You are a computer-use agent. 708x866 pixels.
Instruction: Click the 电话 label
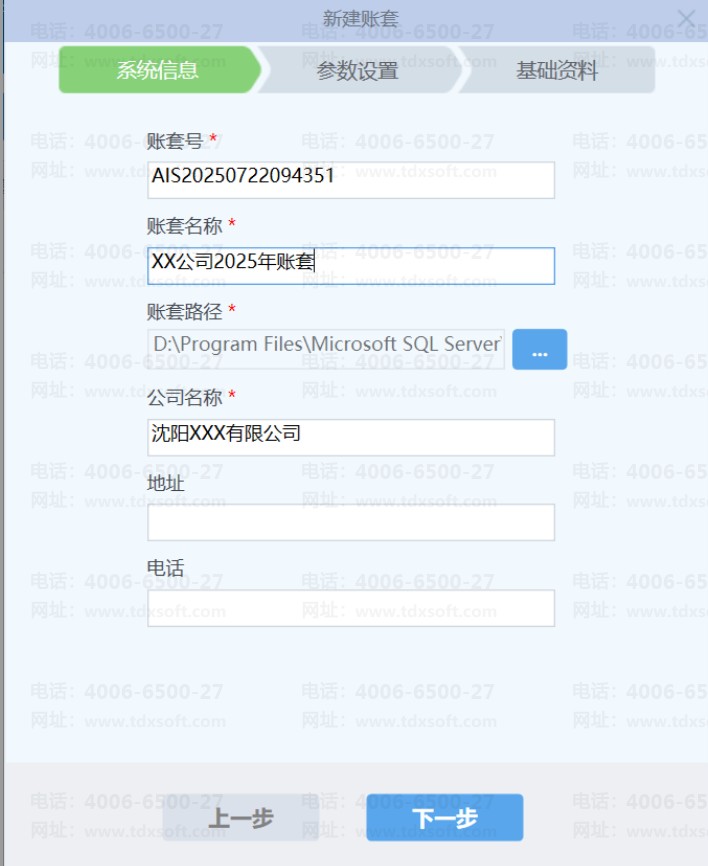coord(165,568)
